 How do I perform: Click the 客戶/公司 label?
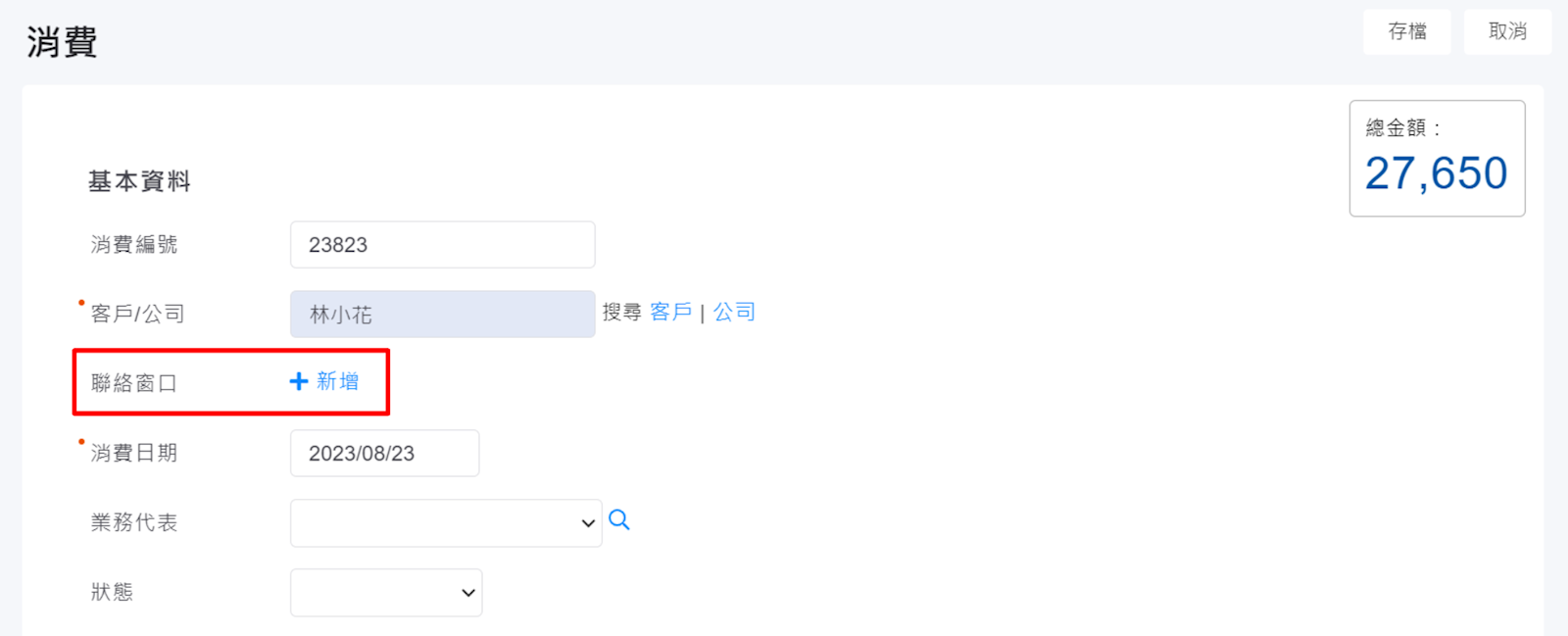coord(137,315)
